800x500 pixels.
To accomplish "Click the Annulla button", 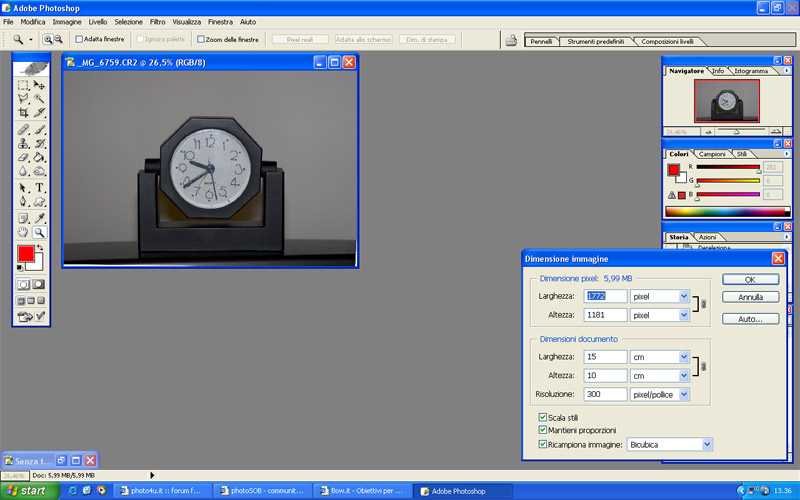I will pyautogui.click(x=750, y=297).
